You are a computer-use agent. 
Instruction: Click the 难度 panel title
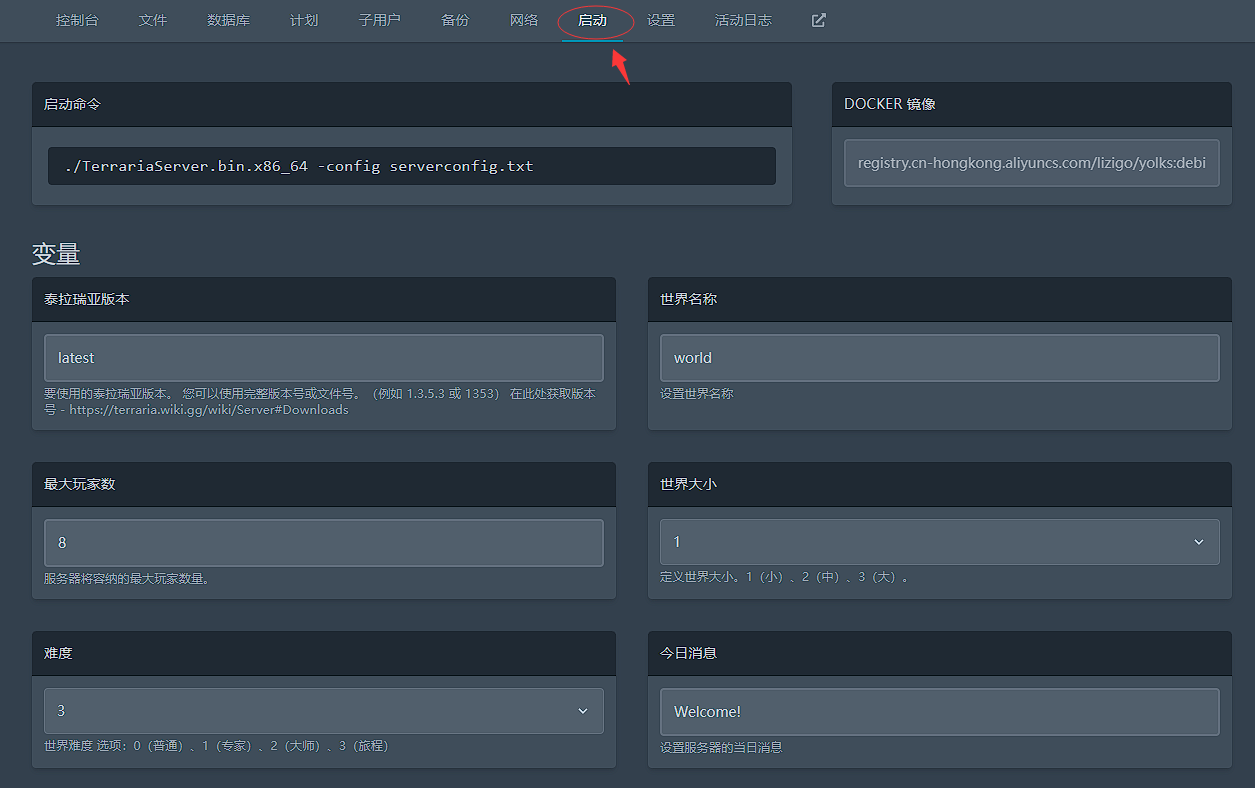[x=58, y=653]
